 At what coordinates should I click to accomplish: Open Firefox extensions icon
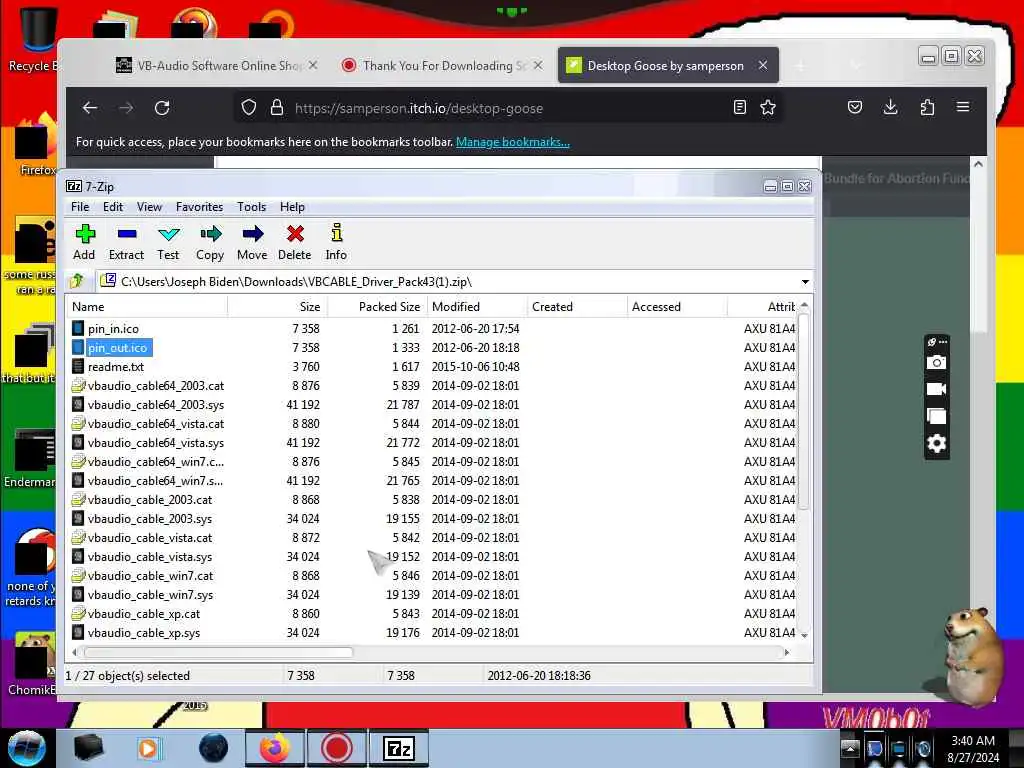[x=927, y=108]
